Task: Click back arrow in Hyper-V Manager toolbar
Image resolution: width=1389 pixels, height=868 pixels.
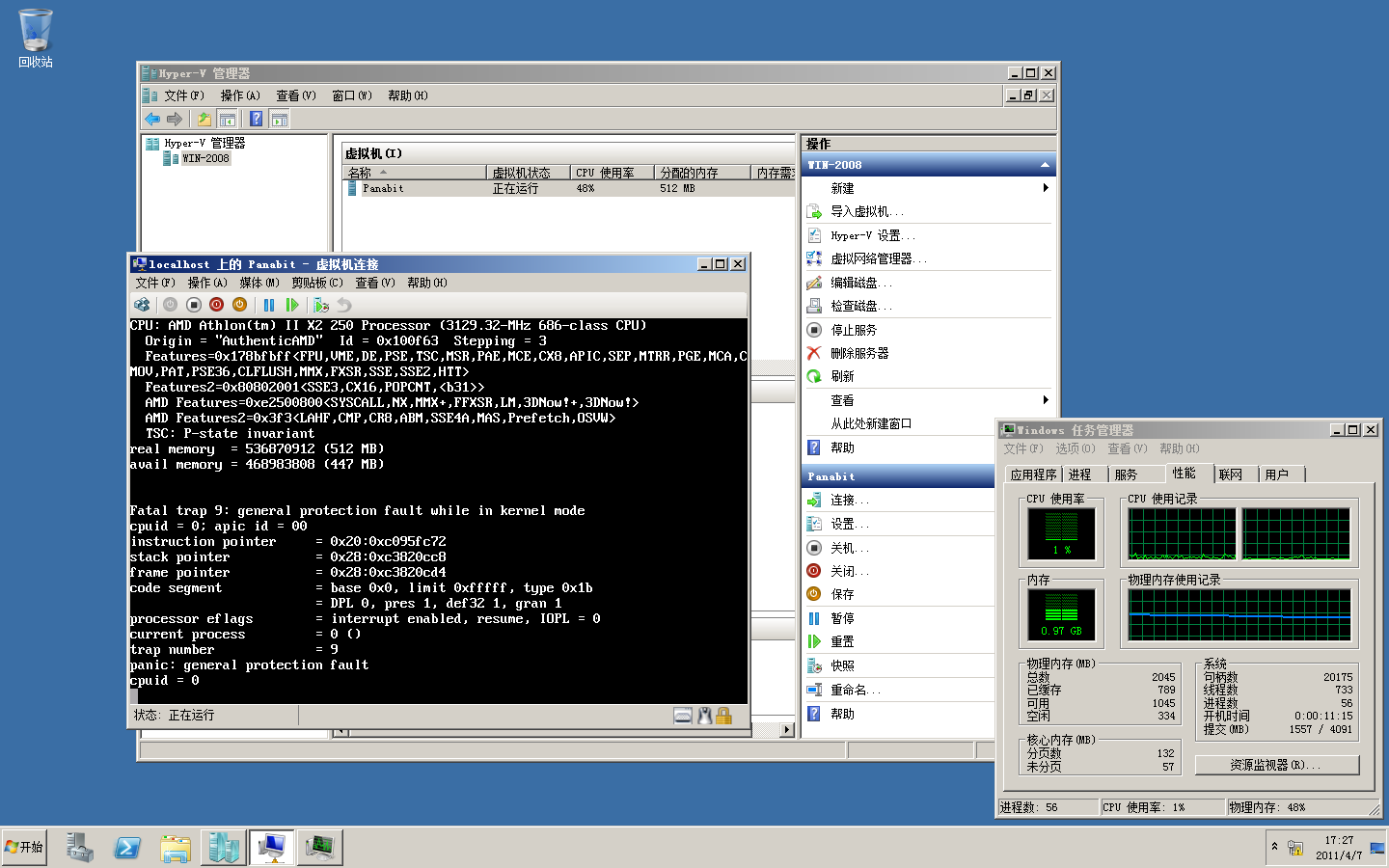Action: click(152, 119)
